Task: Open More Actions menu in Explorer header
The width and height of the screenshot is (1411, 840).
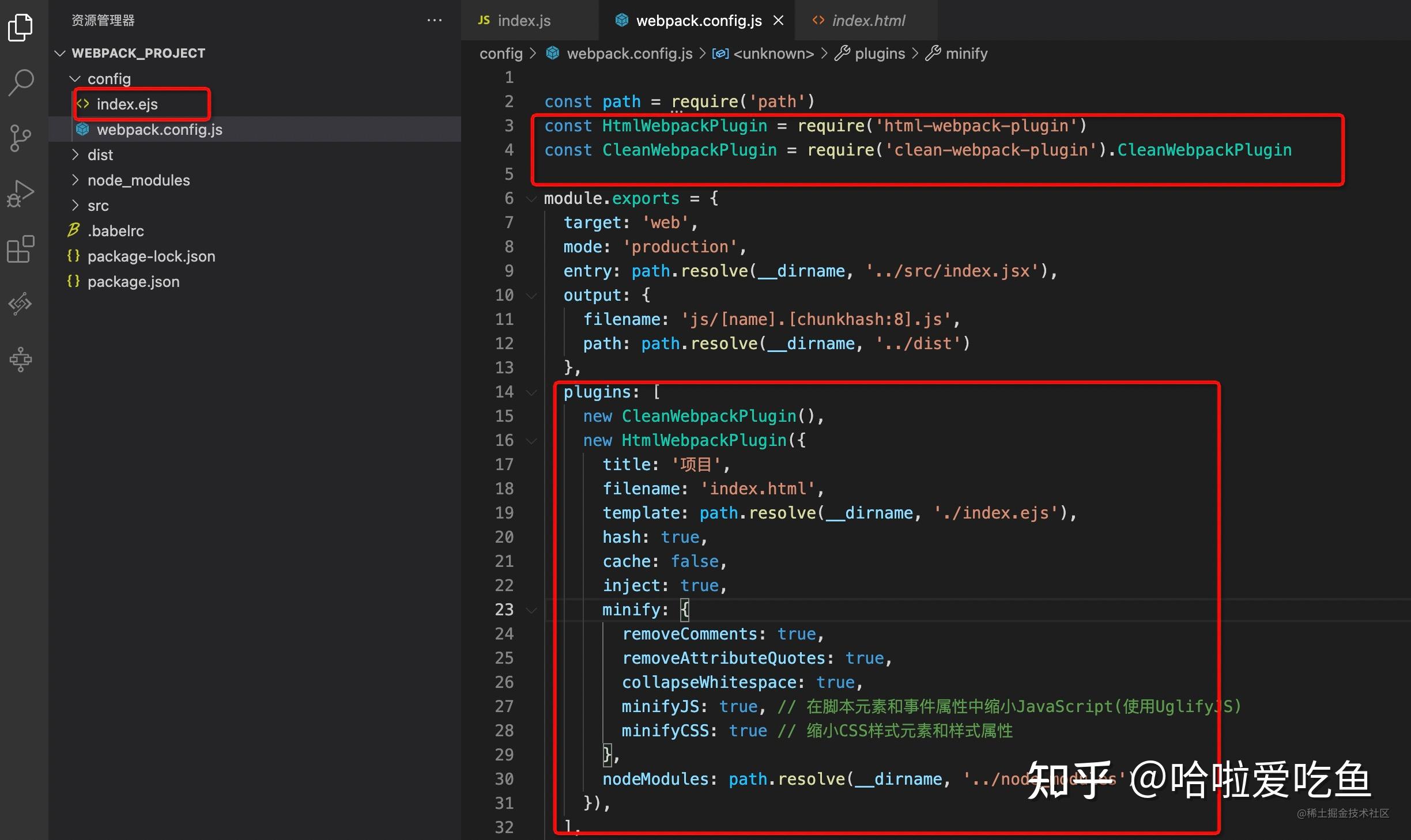Action: point(435,20)
